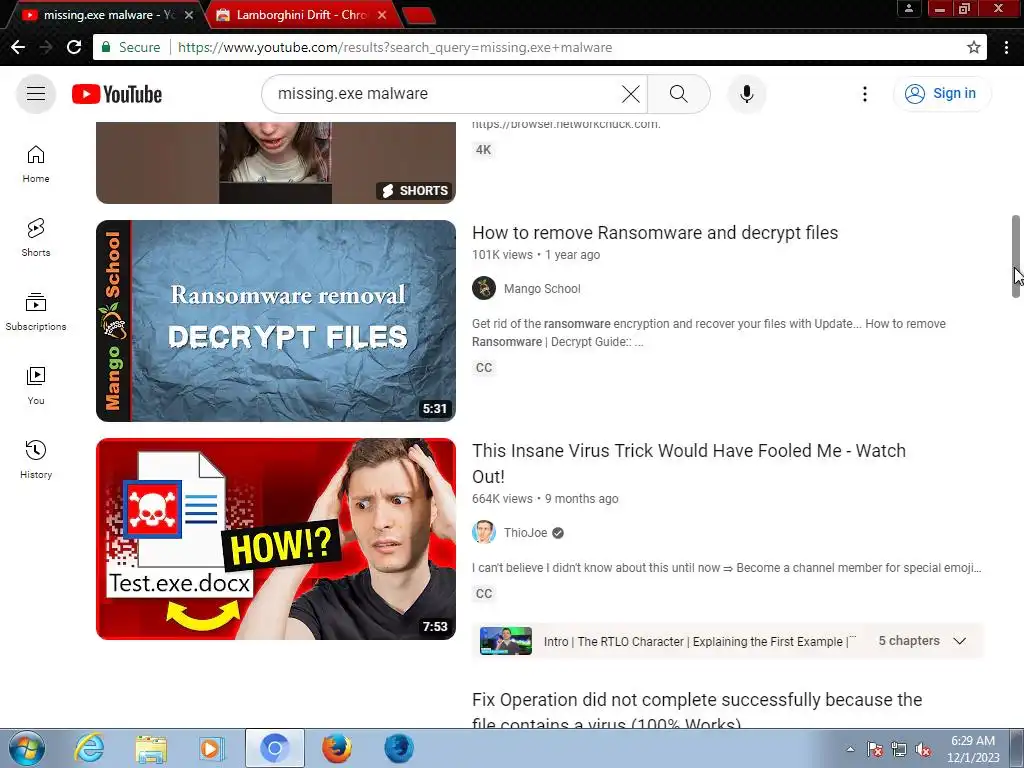Click the 'I can't believe I didn't know' description

pos(726,568)
